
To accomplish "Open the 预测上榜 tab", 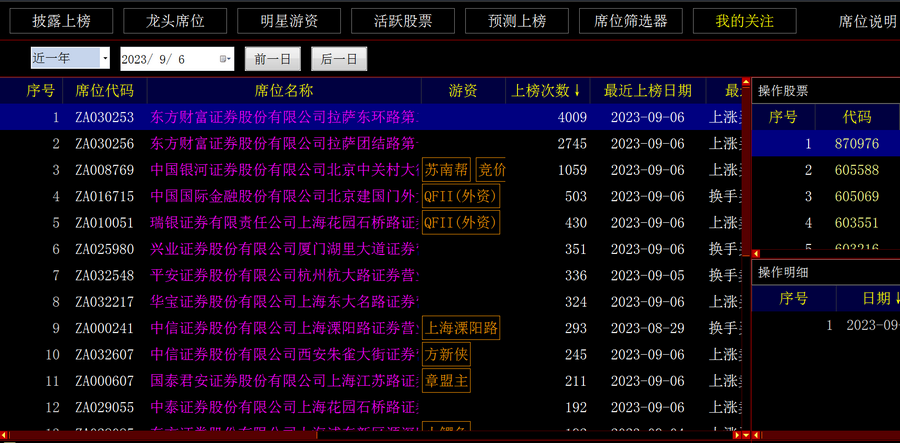I will pyautogui.click(x=517, y=21).
